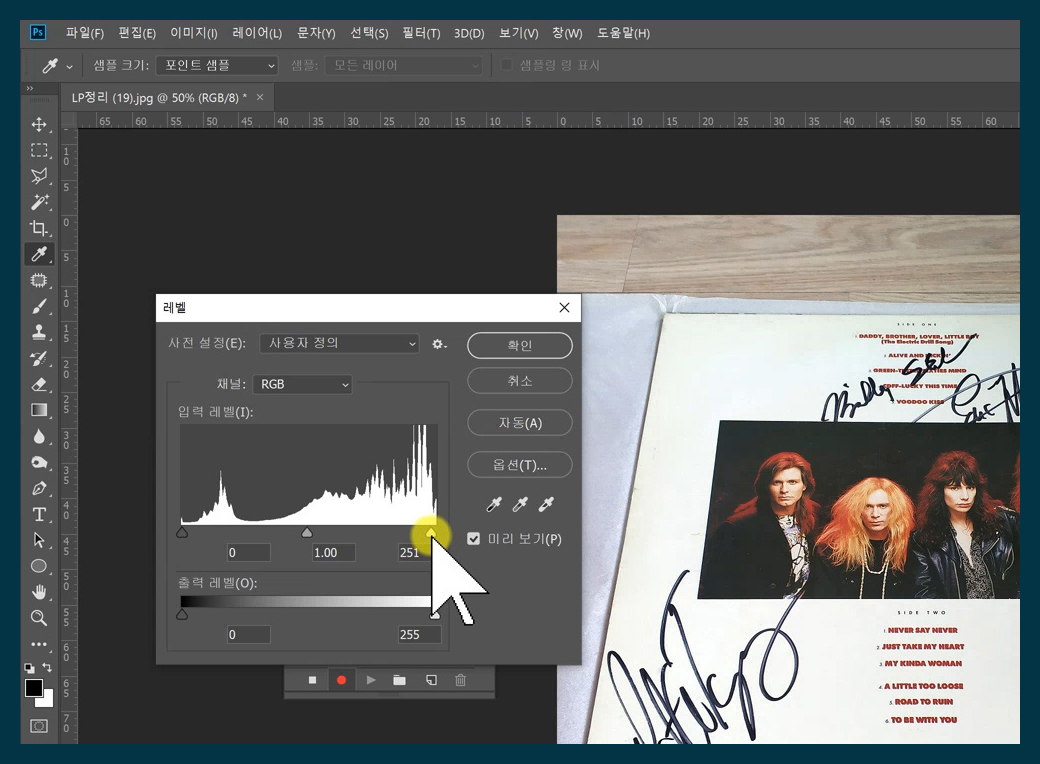Image resolution: width=1040 pixels, height=764 pixels.
Task: Select the Path Selection arrow tool
Action: point(39,541)
